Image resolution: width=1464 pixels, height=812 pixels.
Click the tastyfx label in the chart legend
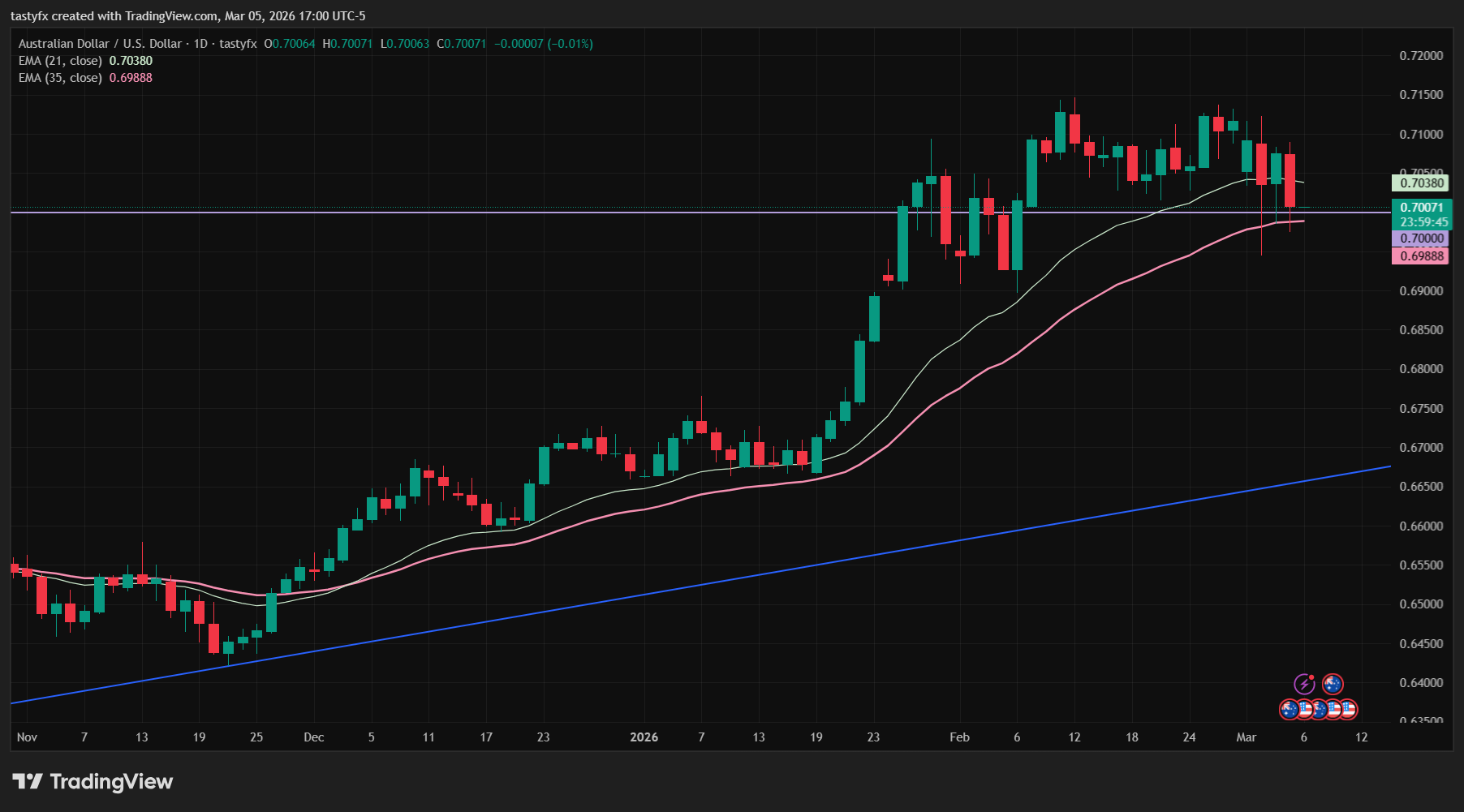pos(236,44)
